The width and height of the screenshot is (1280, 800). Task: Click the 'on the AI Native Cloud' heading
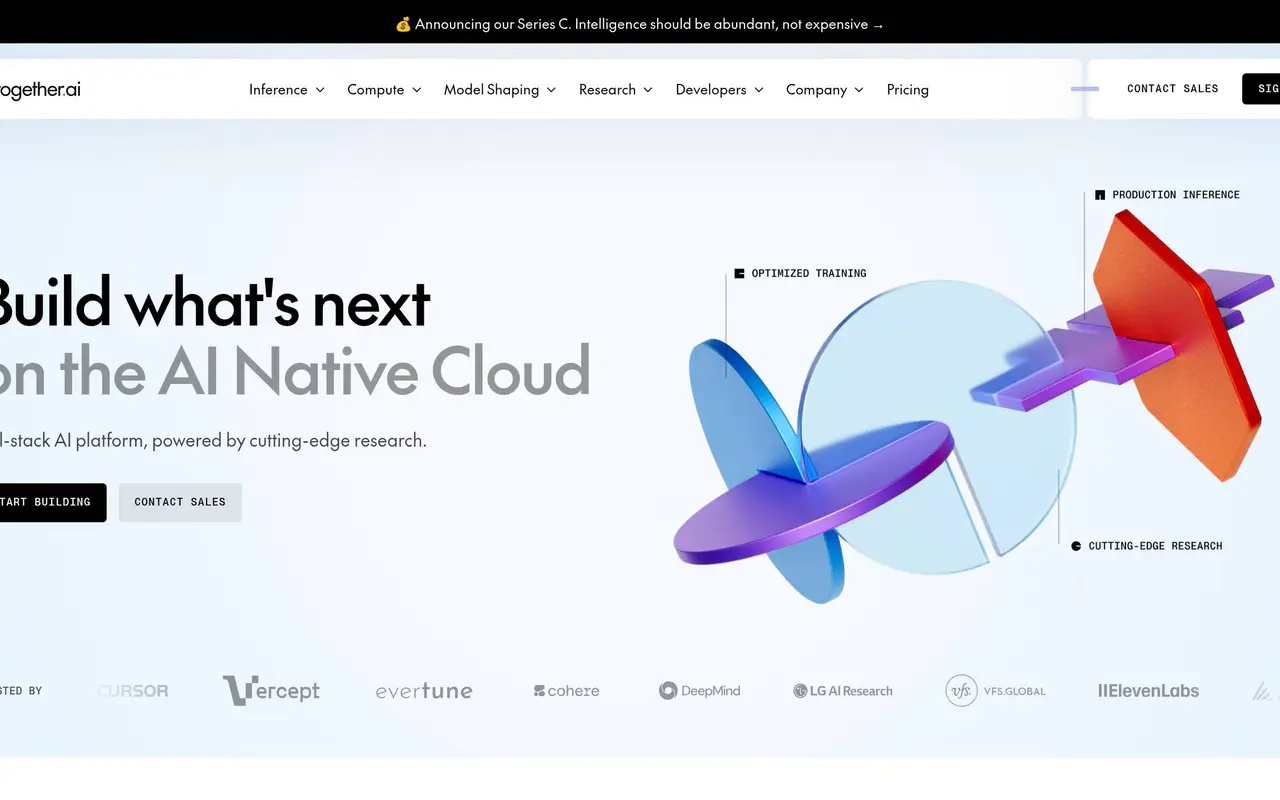pyautogui.click(x=295, y=372)
